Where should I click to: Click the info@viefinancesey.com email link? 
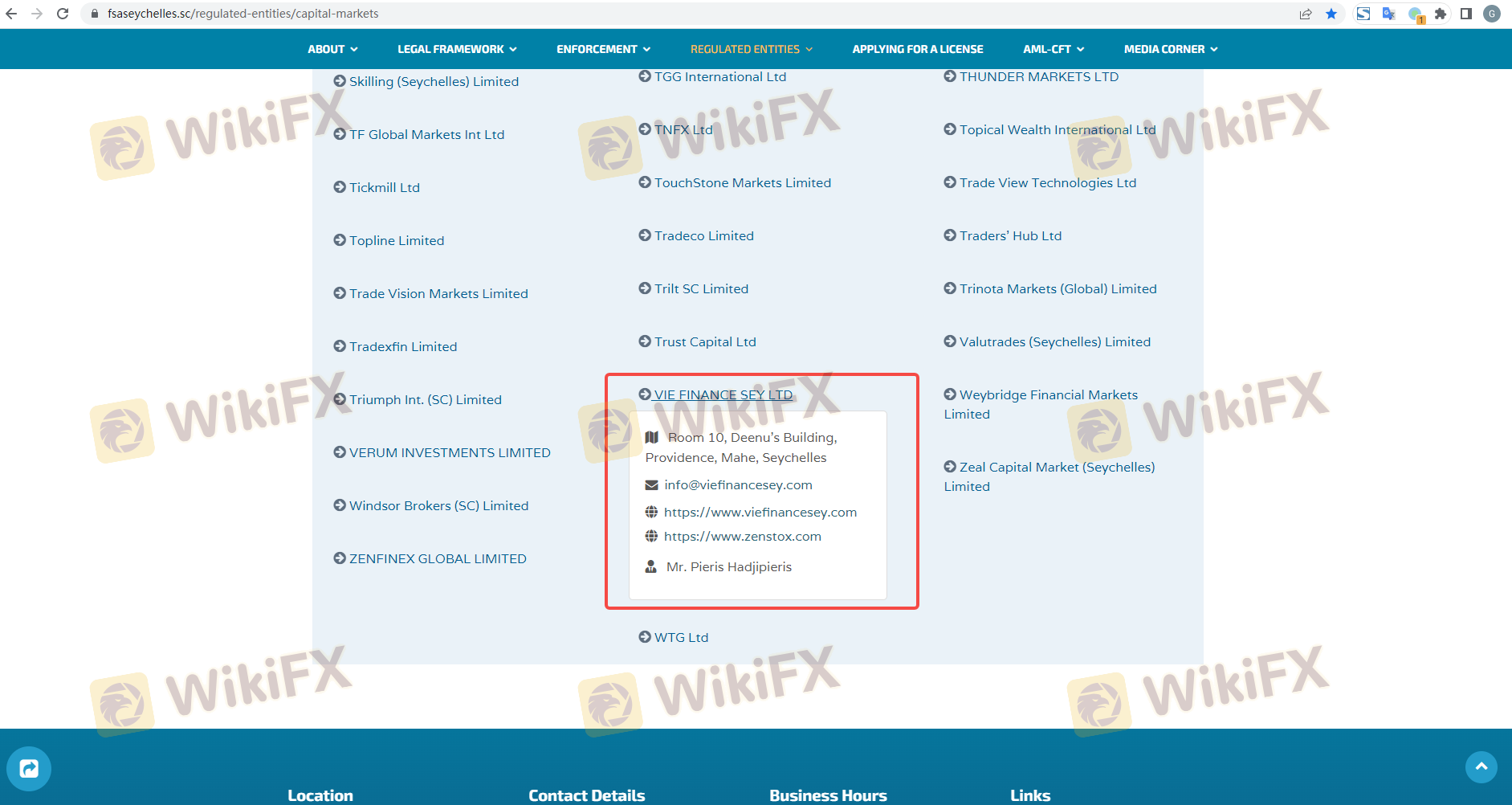pos(738,485)
